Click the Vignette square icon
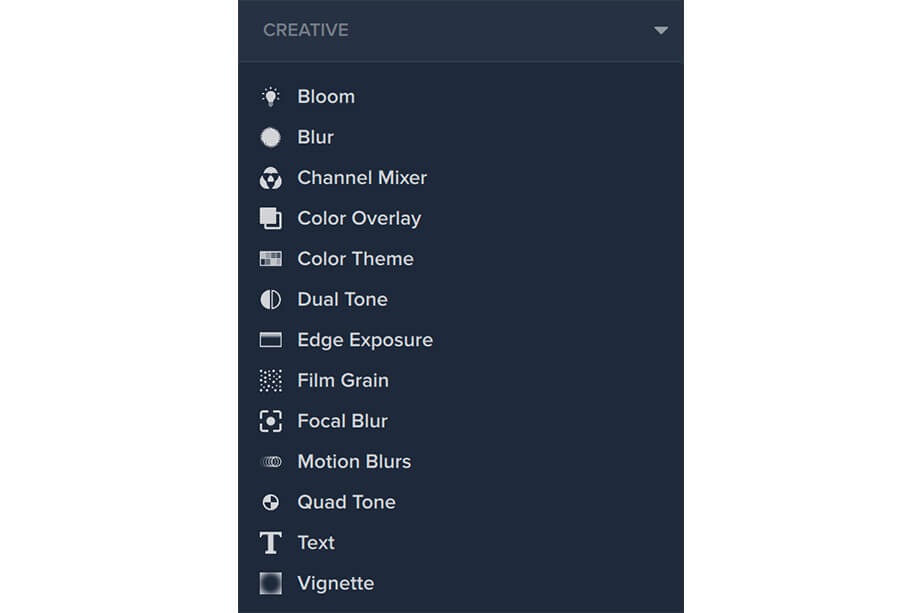Screen dimensions: 920x613 click(270, 583)
